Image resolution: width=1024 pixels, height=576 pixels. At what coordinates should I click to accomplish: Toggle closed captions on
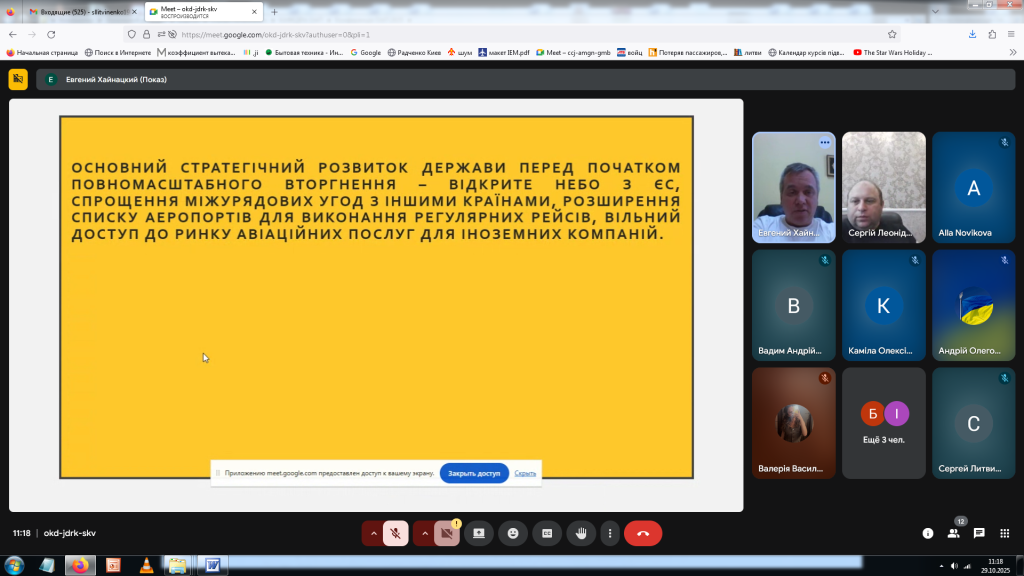(x=546, y=533)
